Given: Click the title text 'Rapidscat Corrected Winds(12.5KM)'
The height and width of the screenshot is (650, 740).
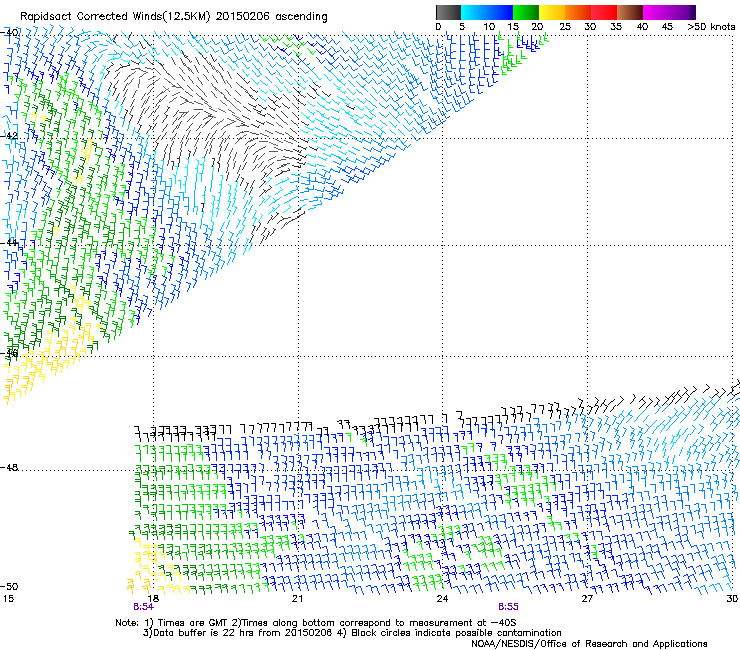Looking at the screenshot, I should [116, 17].
